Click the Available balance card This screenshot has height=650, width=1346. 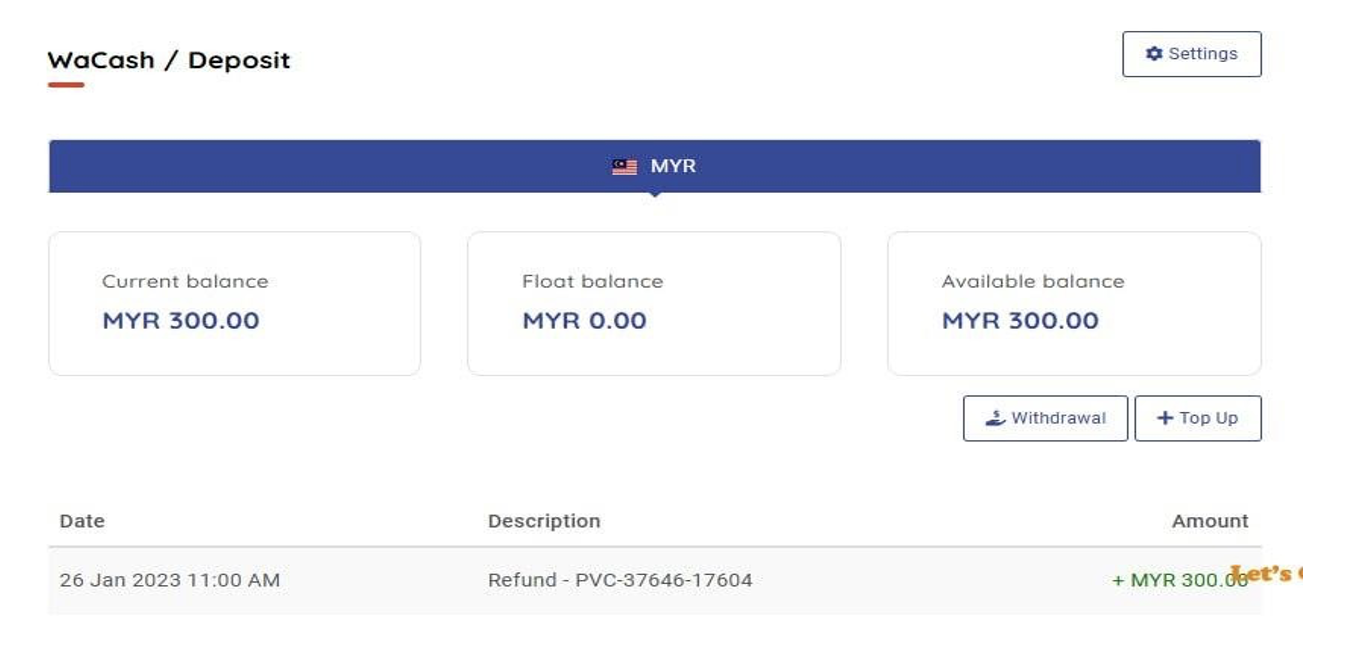pos(1073,303)
